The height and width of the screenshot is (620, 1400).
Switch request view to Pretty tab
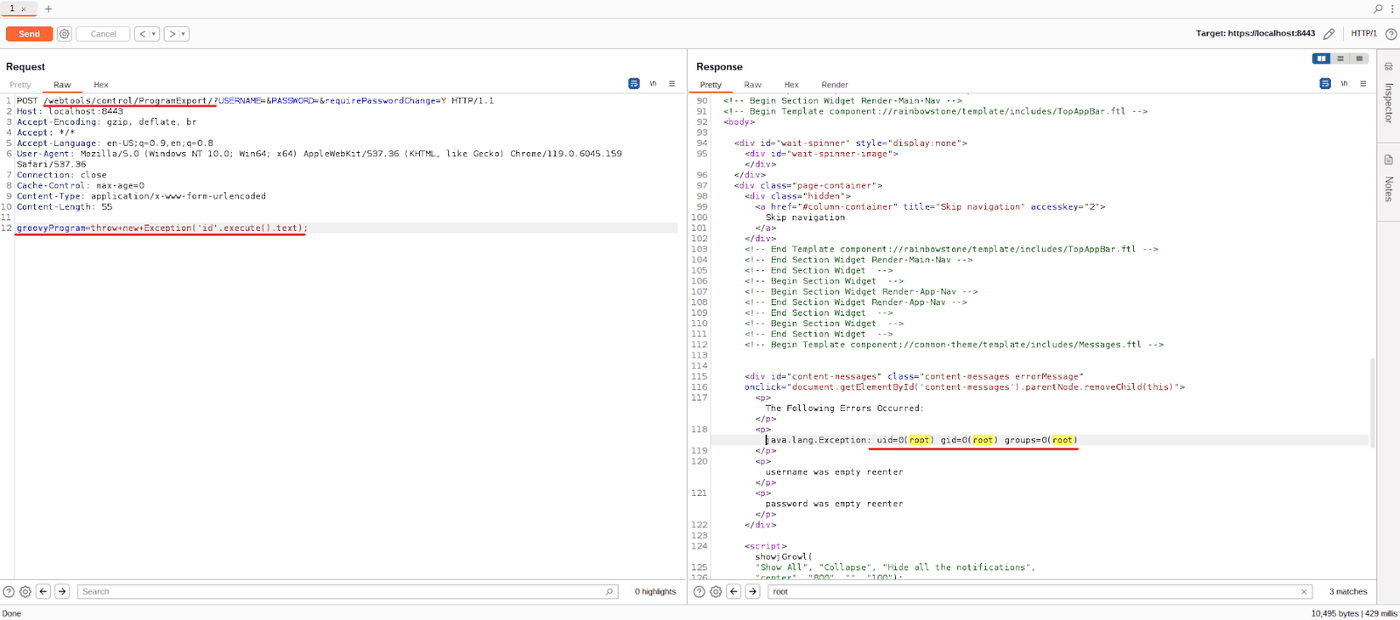[20, 85]
